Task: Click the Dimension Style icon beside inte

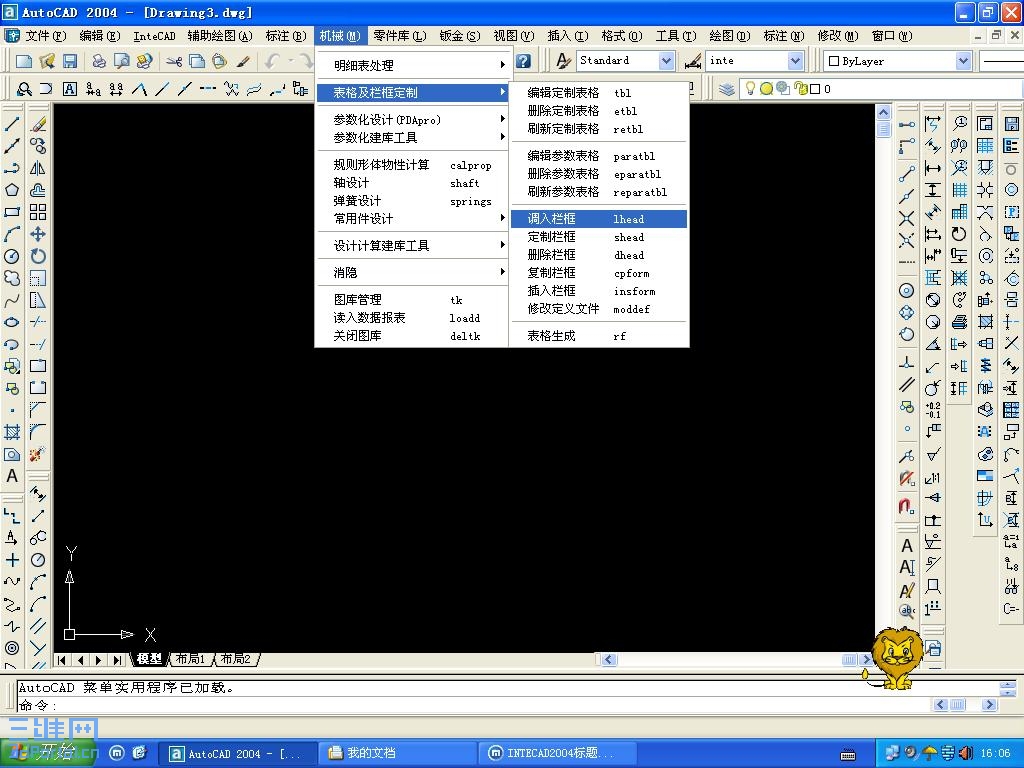Action: coord(693,61)
